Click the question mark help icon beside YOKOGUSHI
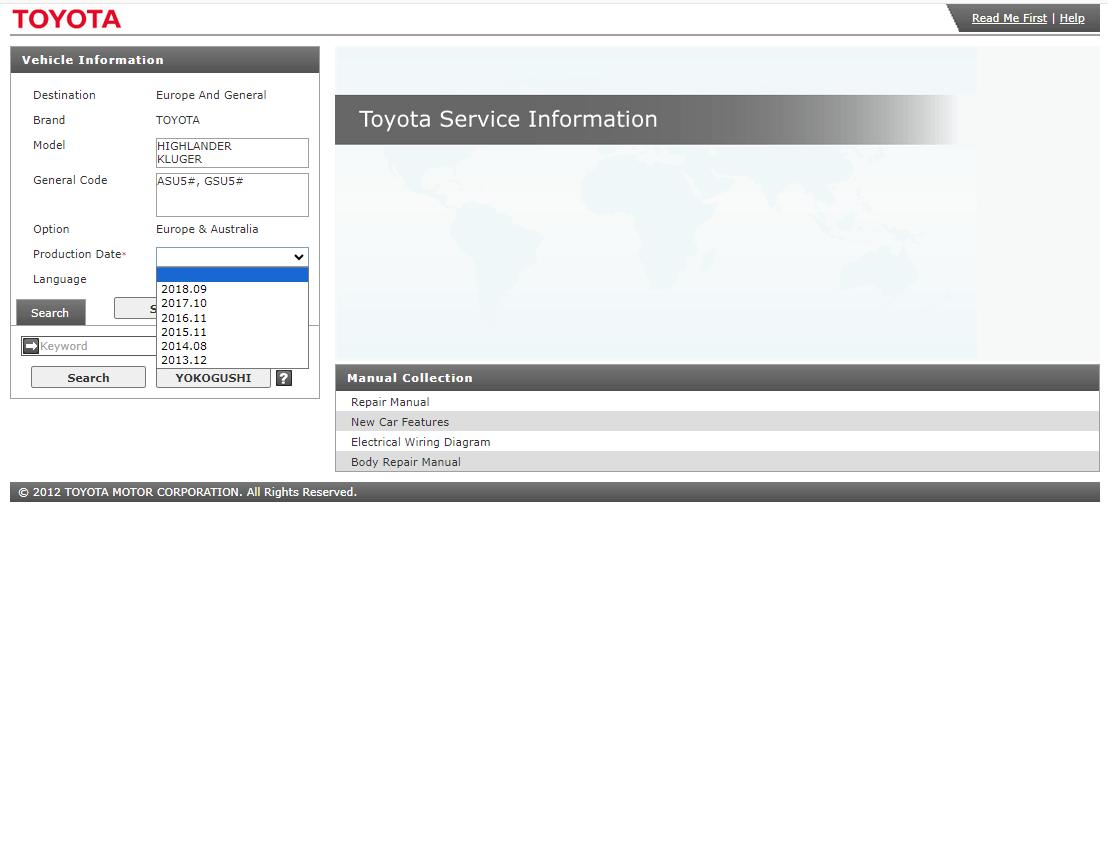Image resolution: width=1108 pixels, height=843 pixels. tap(284, 378)
